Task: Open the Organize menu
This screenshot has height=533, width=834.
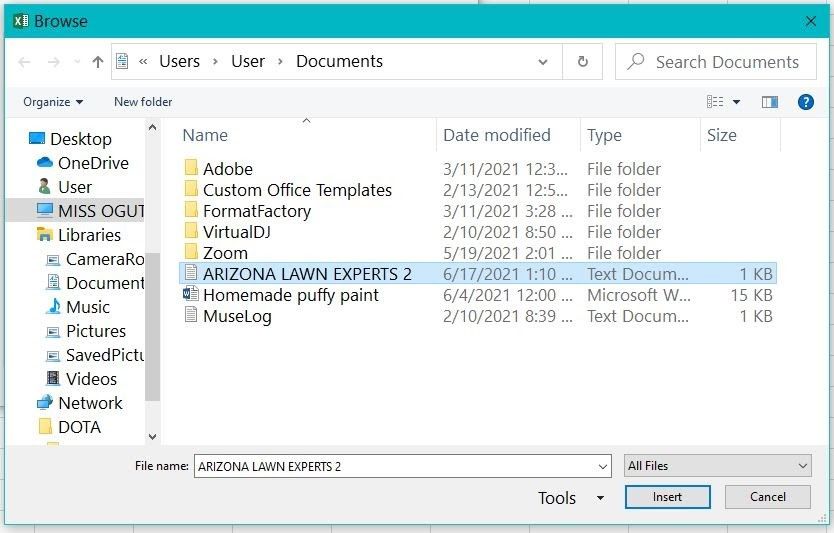Action: point(53,102)
